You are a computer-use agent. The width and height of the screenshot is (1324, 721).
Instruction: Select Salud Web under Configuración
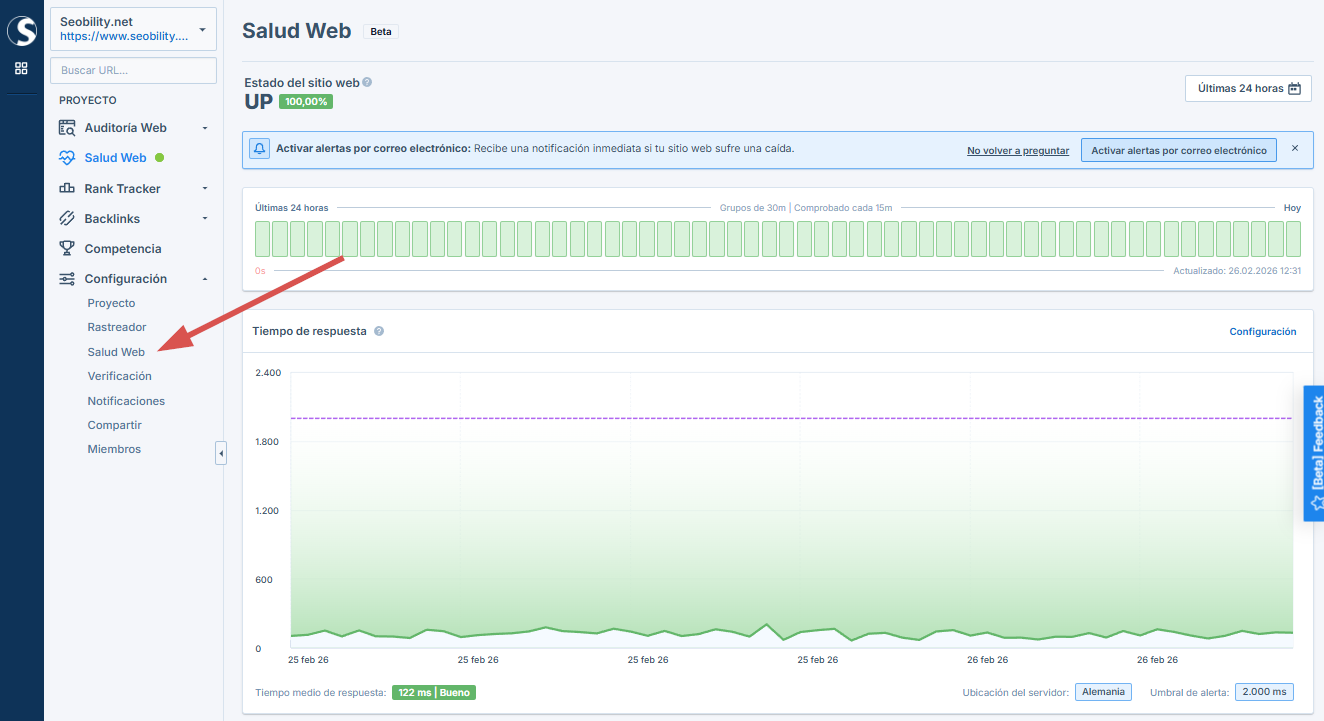[x=116, y=352]
